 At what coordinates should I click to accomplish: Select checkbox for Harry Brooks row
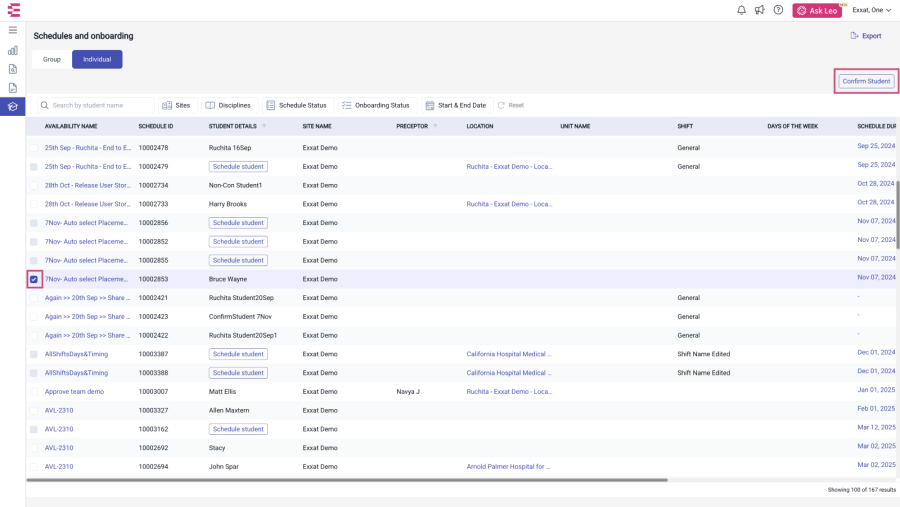pos(34,204)
